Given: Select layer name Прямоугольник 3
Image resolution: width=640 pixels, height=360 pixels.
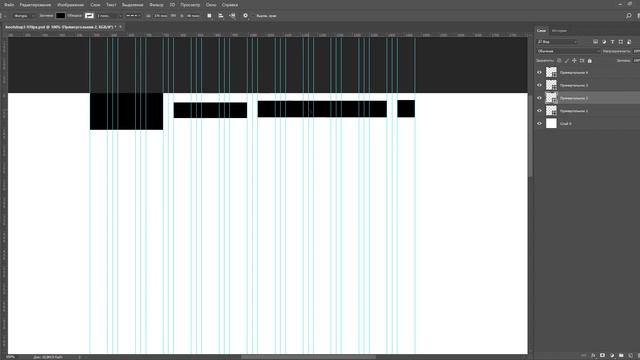Looking at the screenshot, I should click(x=574, y=85).
